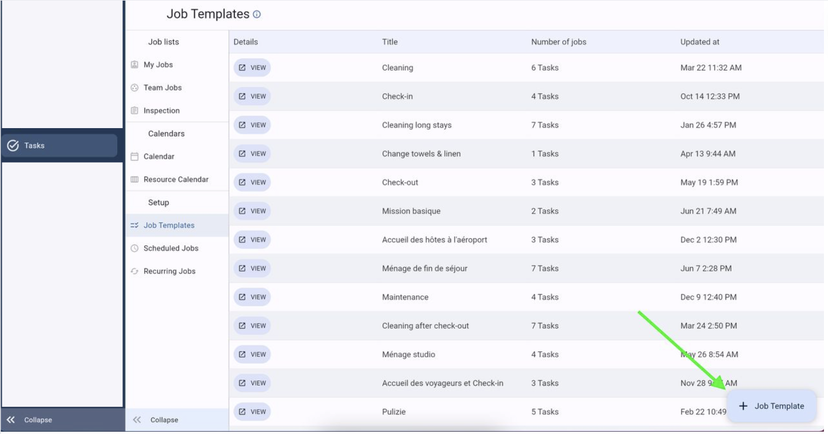The width and height of the screenshot is (828, 434).
Task: Click the '1 Tasks' cell for Change towels
Action: coord(544,154)
